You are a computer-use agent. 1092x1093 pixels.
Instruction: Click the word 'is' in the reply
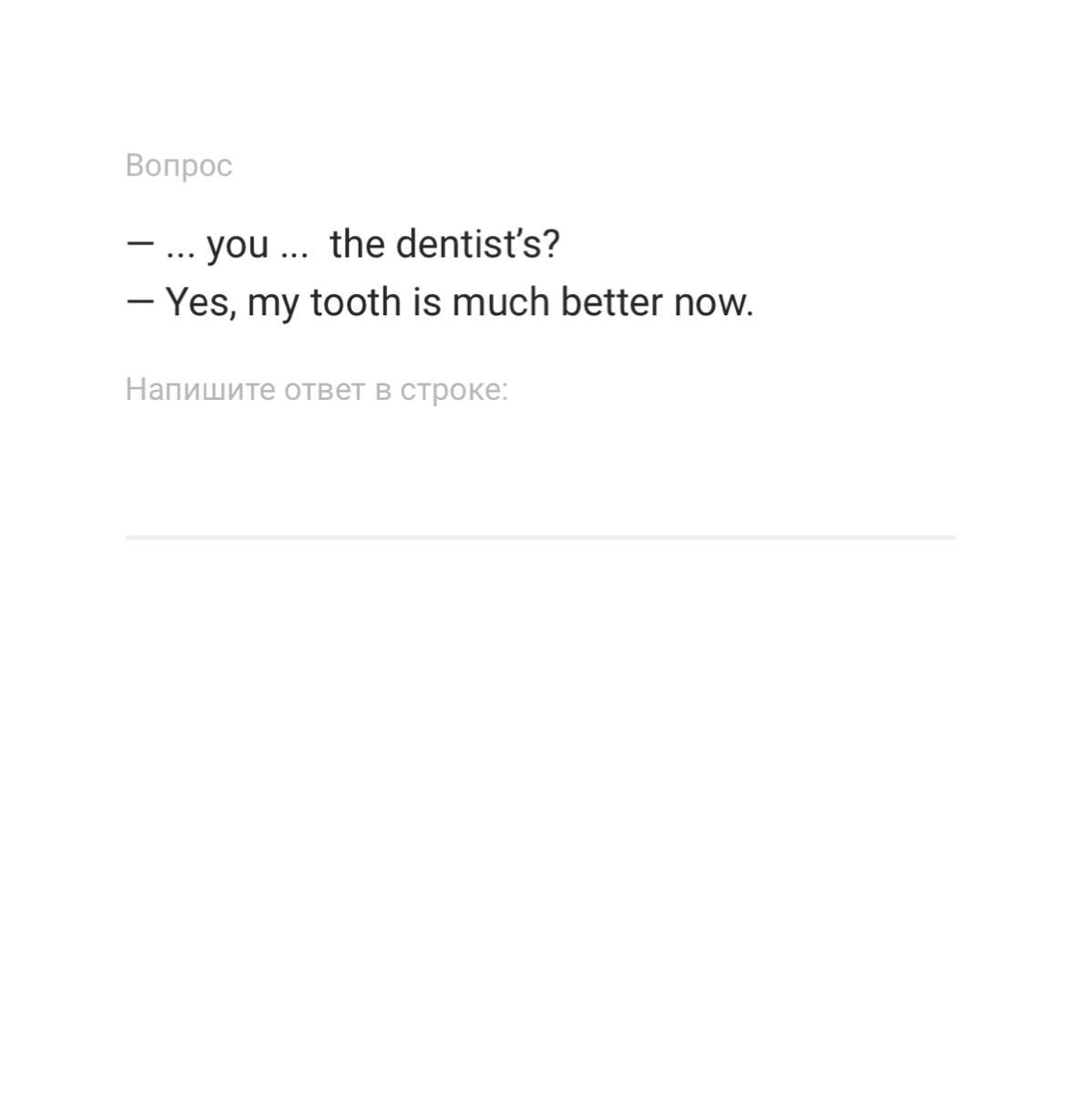click(x=426, y=301)
